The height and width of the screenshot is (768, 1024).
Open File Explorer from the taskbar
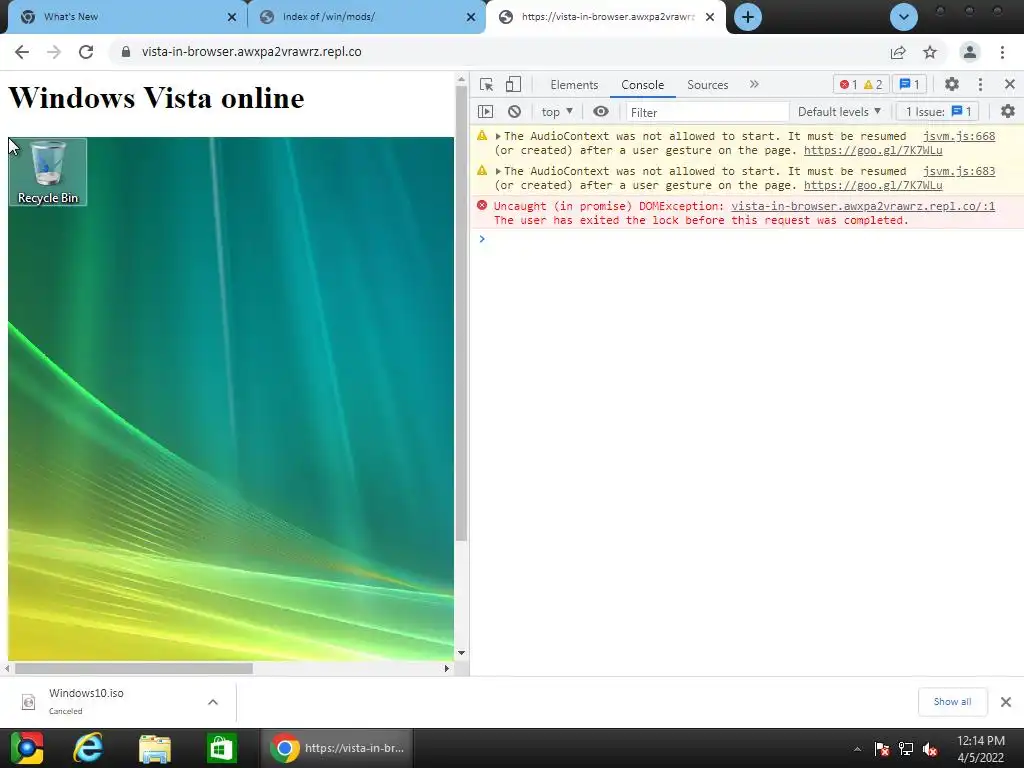pos(155,748)
